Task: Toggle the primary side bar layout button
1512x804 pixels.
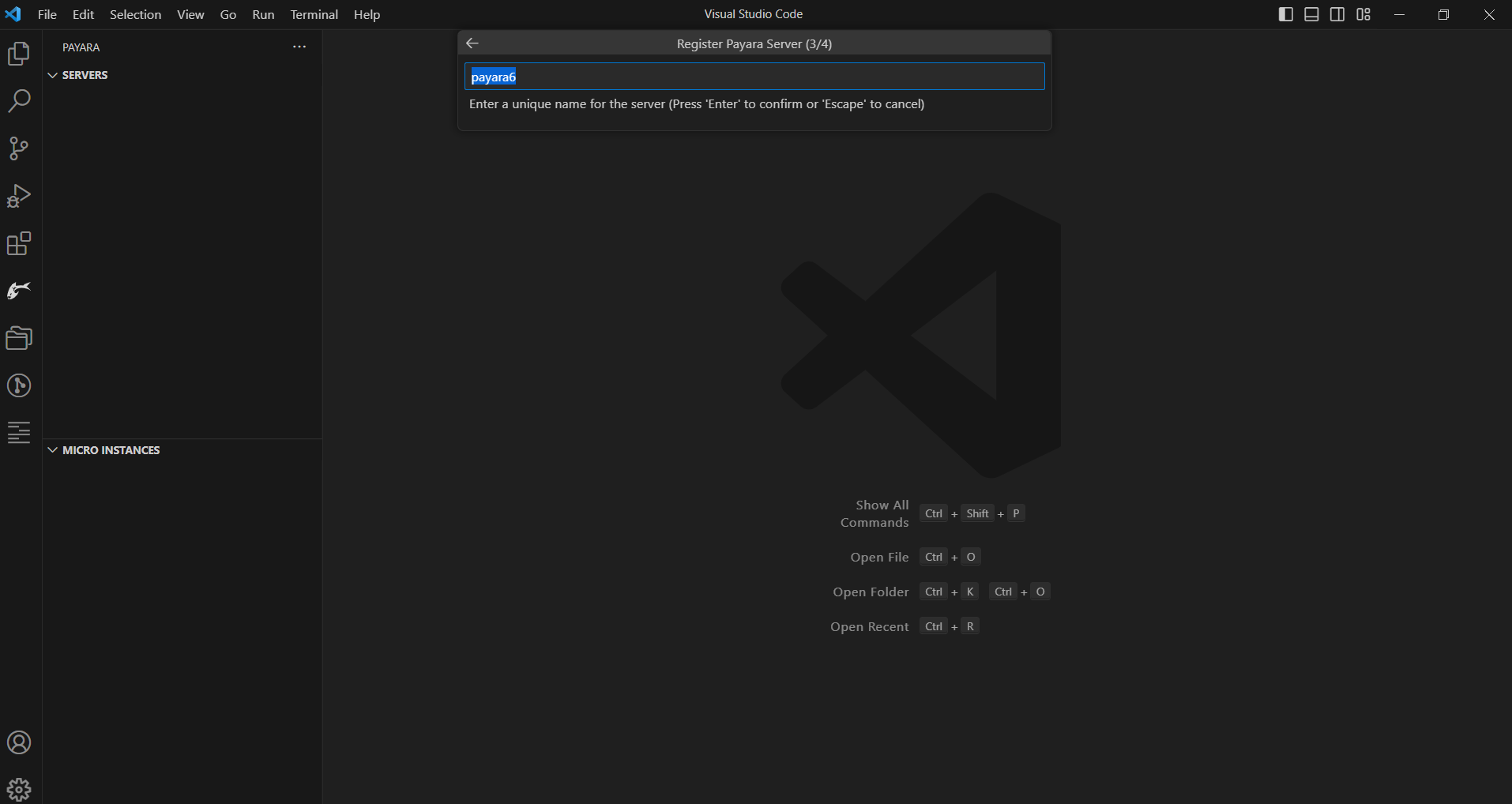Action: pos(1285,14)
